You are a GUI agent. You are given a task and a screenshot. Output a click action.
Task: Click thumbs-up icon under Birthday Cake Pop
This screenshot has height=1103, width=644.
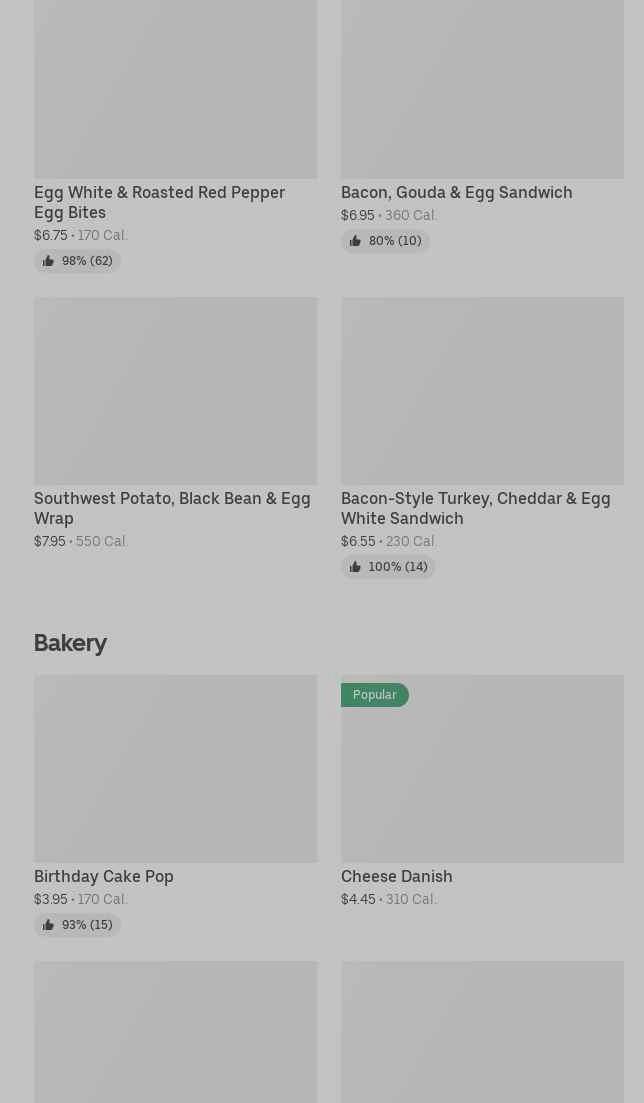pyautogui.click(x=48, y=925)
